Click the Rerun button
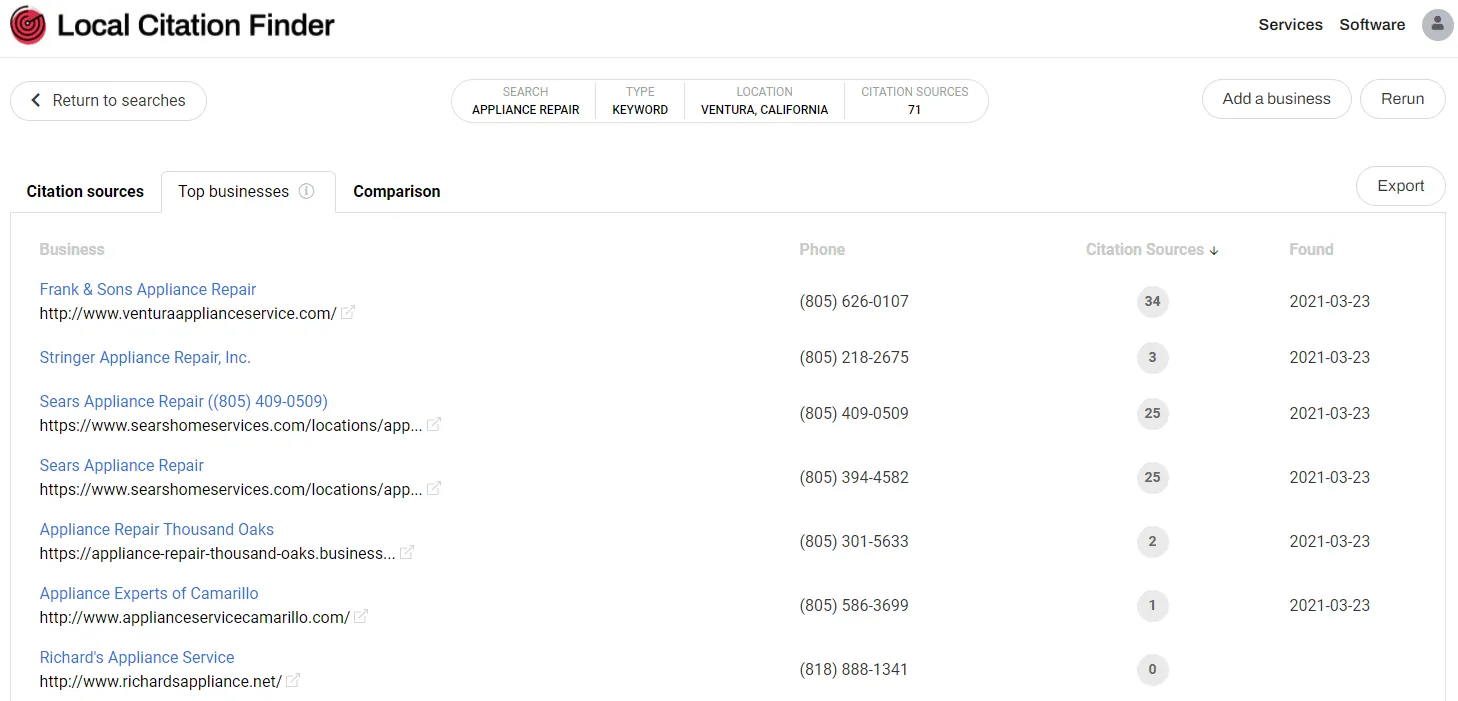This screenshot has width=1458, height=701. [x=1402, y=99]
